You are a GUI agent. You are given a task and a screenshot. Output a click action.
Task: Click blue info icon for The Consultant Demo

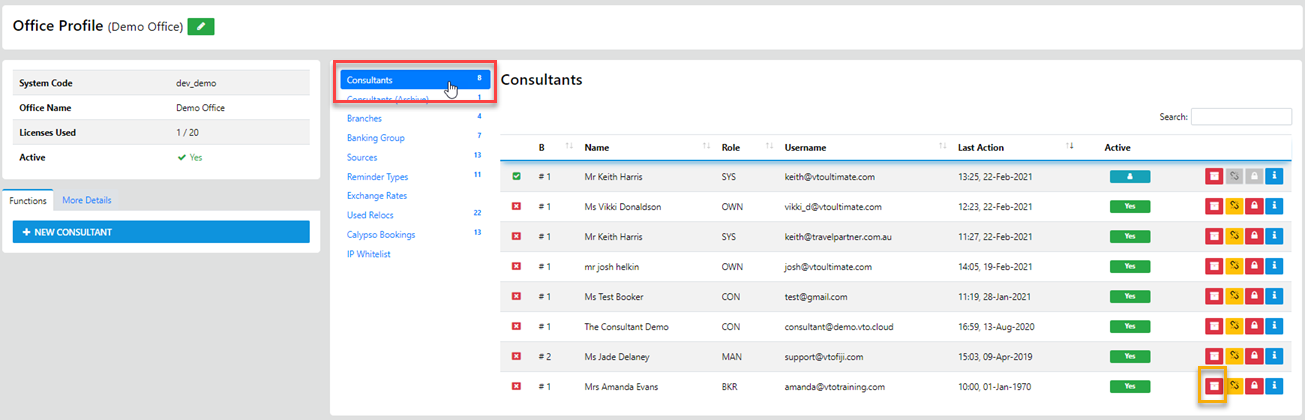coord(1273,326)
